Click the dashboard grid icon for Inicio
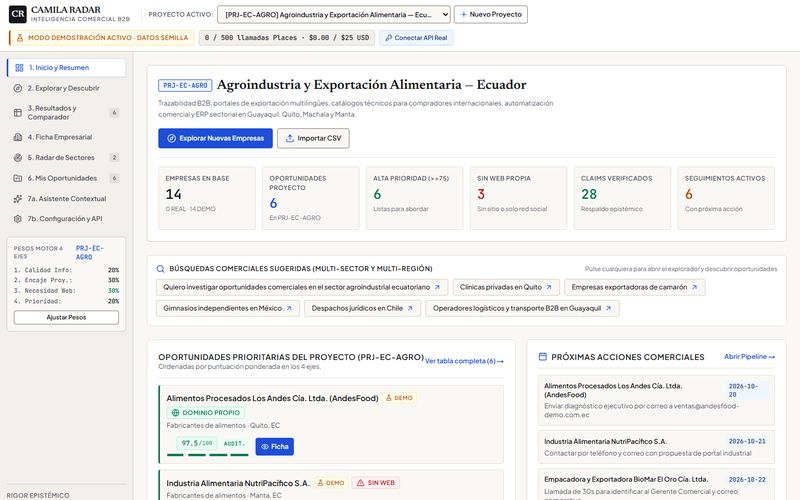This screenshot has height=500, width=800. point(19,68)
